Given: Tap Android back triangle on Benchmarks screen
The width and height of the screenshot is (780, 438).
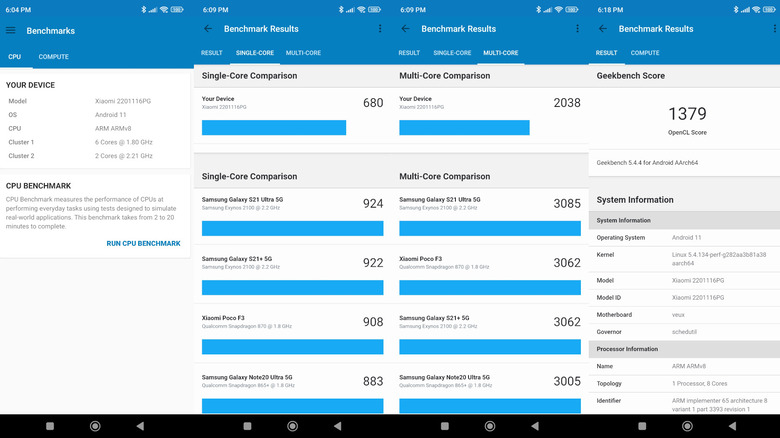Looking at the screenshot, I should pos(140,426).
